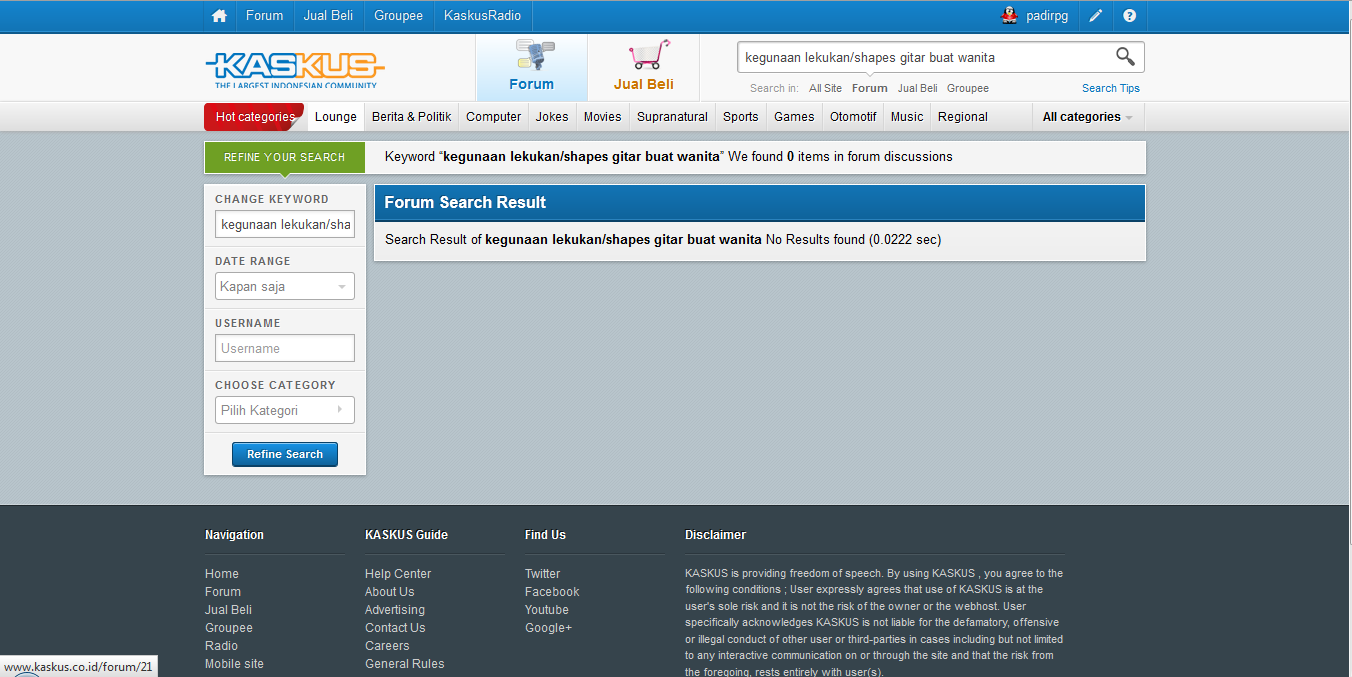Expand All categories menu
Viewport: 1352px width, 677px height.
(1088, 117)
